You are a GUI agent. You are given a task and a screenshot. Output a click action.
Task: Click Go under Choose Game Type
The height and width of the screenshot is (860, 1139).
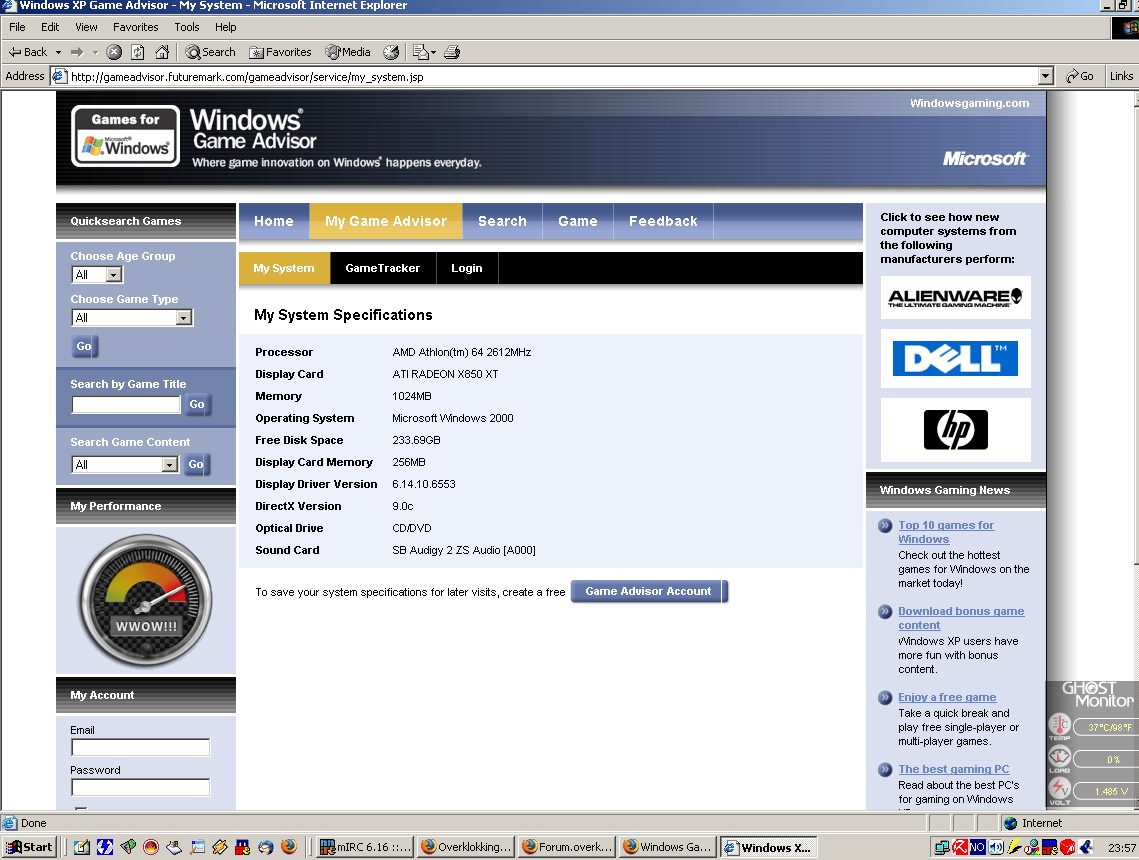pyautogui.click(x=84, y=346)
